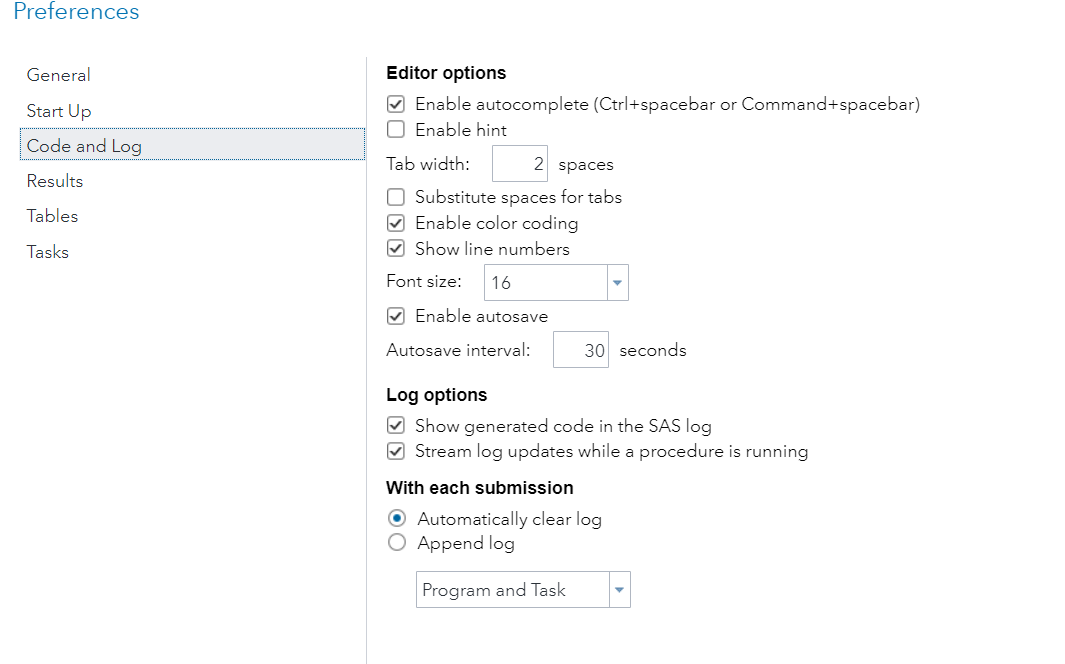The image size is (1065, 664).
Task: Disable the Enable autocomplete checkbox
Action: pos(396,104)
